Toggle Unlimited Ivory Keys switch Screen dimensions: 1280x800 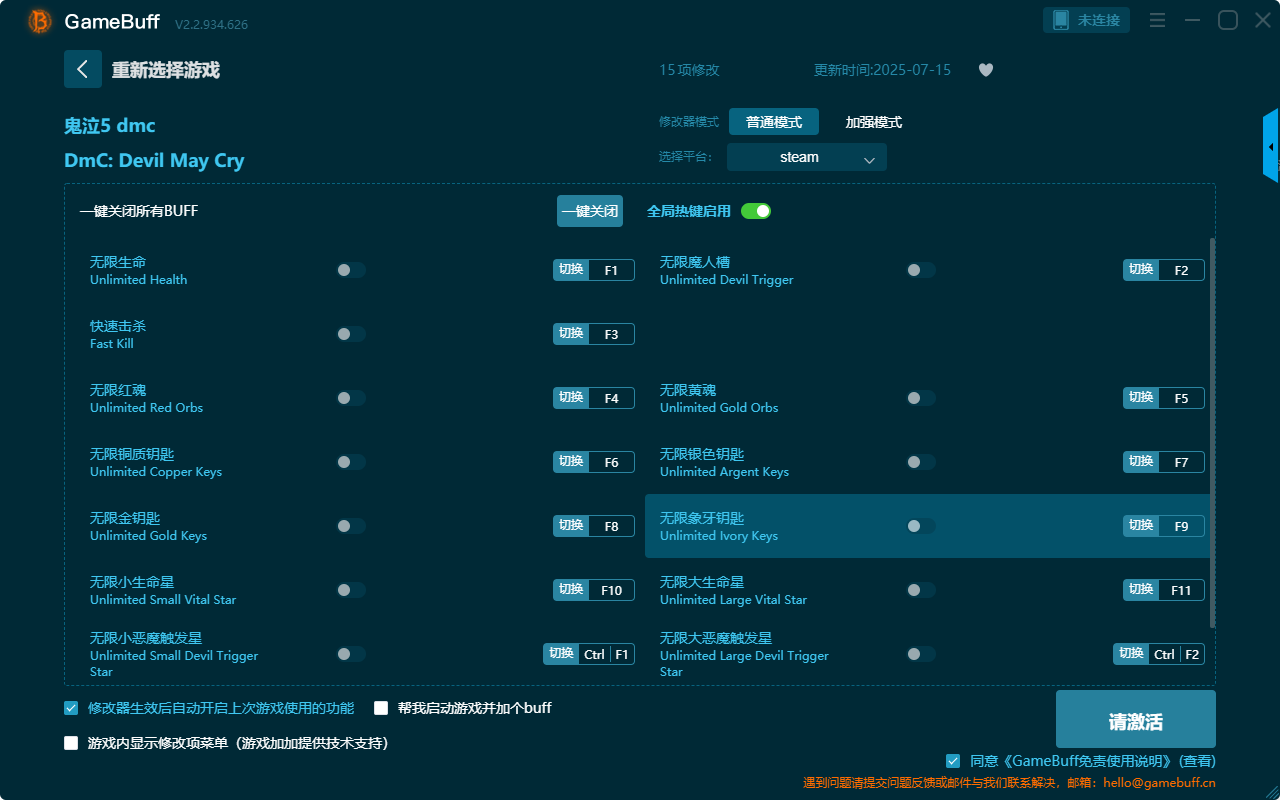click(921, 526)
